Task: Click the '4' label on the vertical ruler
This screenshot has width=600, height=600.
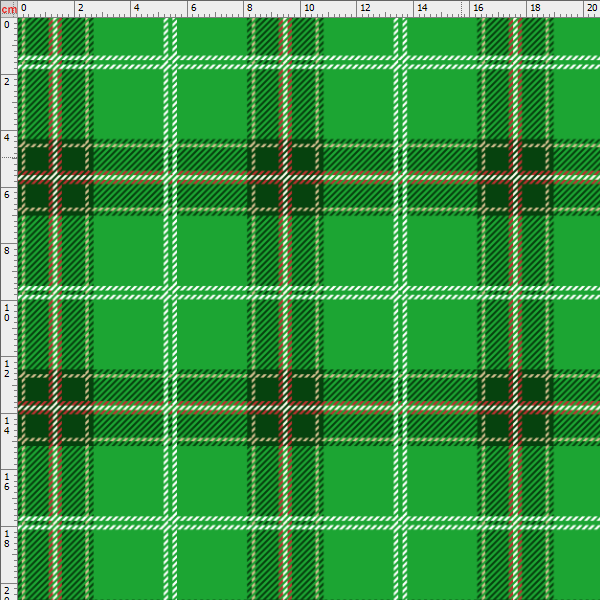Action: 7,138
